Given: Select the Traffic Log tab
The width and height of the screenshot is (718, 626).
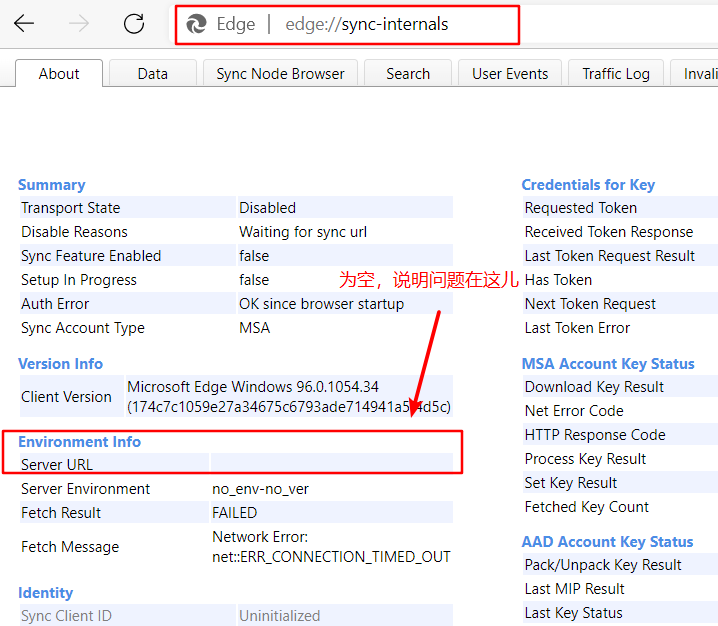Looking at the screenshot, I should pos(616,73).
